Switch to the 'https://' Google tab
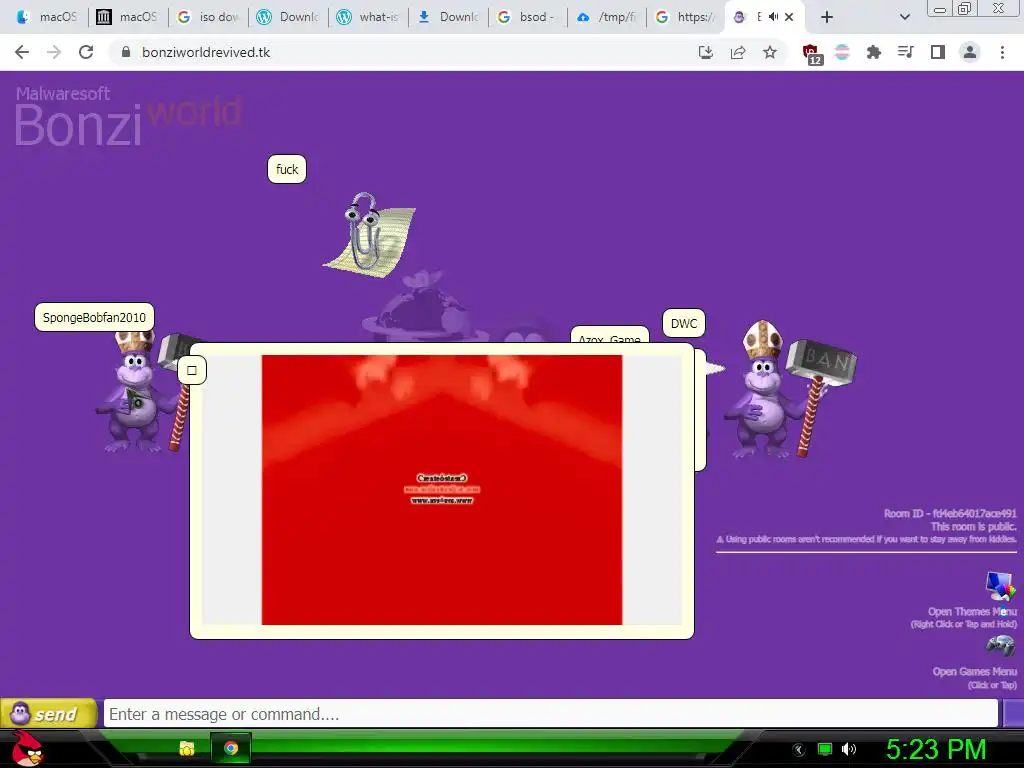 coord(686,17)
